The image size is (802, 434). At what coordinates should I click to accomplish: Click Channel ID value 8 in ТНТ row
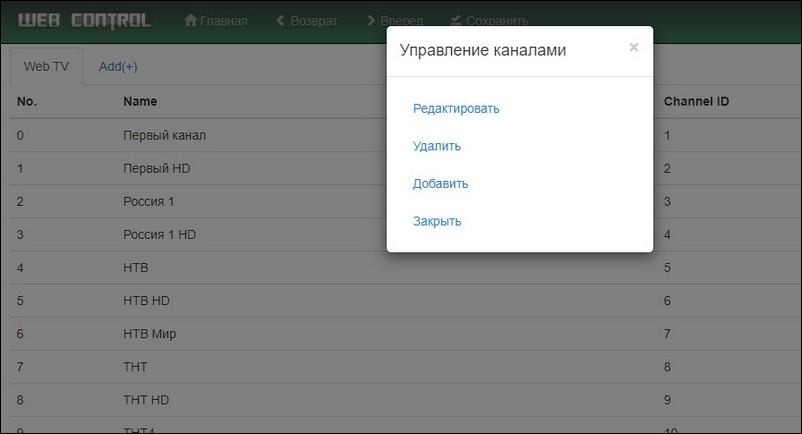coord(667,367)
